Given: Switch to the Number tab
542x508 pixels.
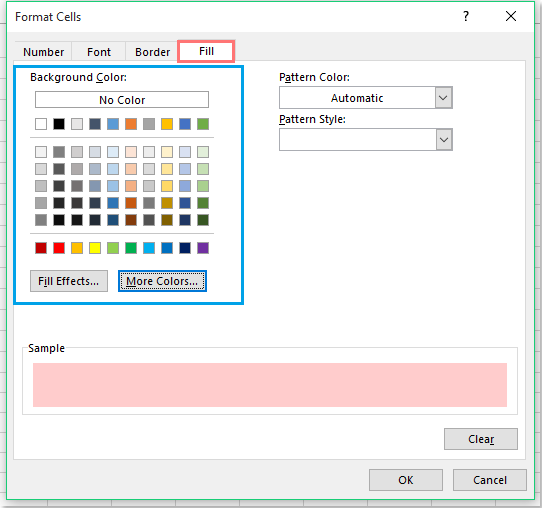Looking at the screenshot, I should coord(43,52).
